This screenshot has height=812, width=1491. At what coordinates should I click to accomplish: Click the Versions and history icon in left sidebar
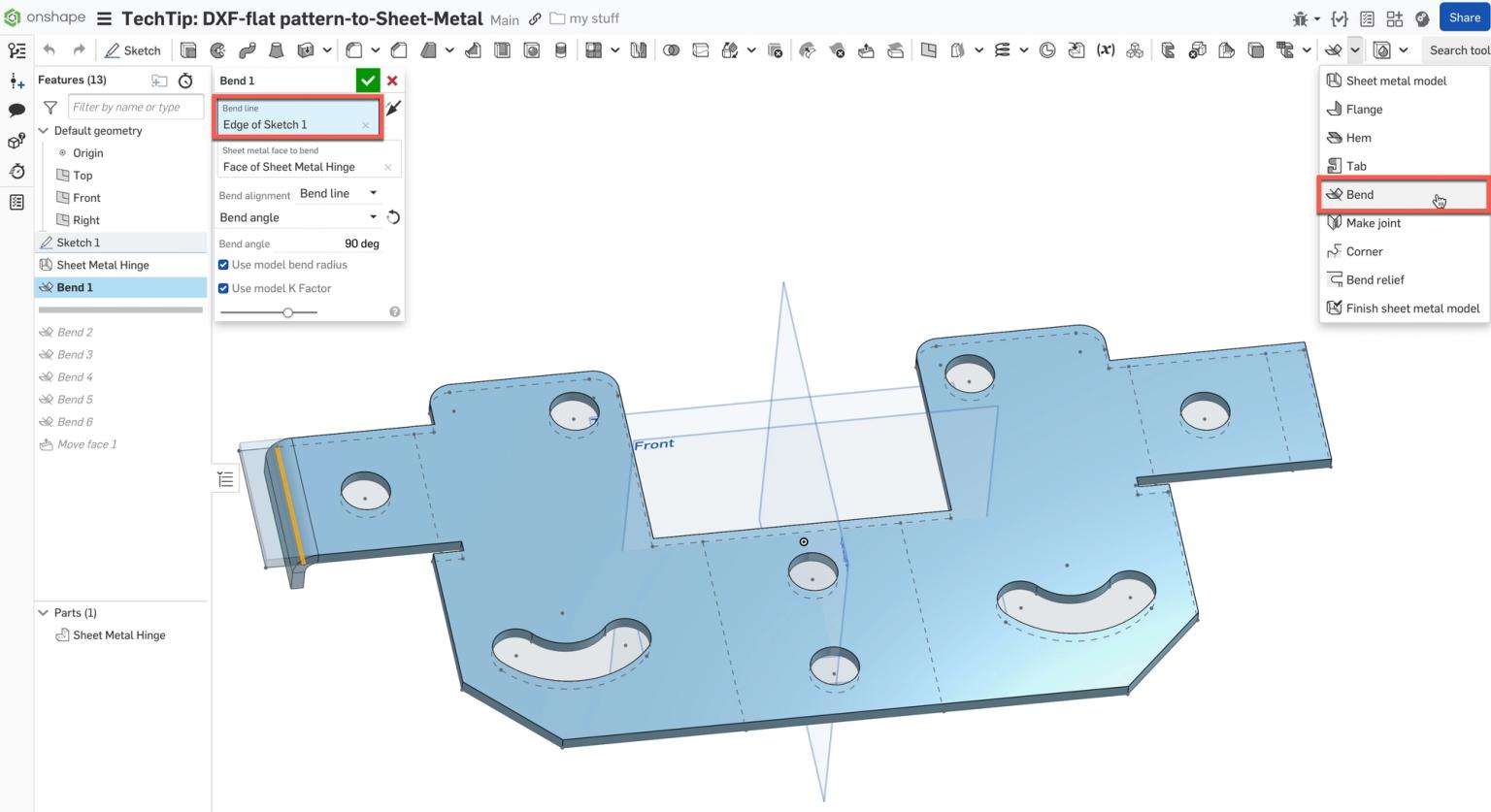(x=17, y=171)
